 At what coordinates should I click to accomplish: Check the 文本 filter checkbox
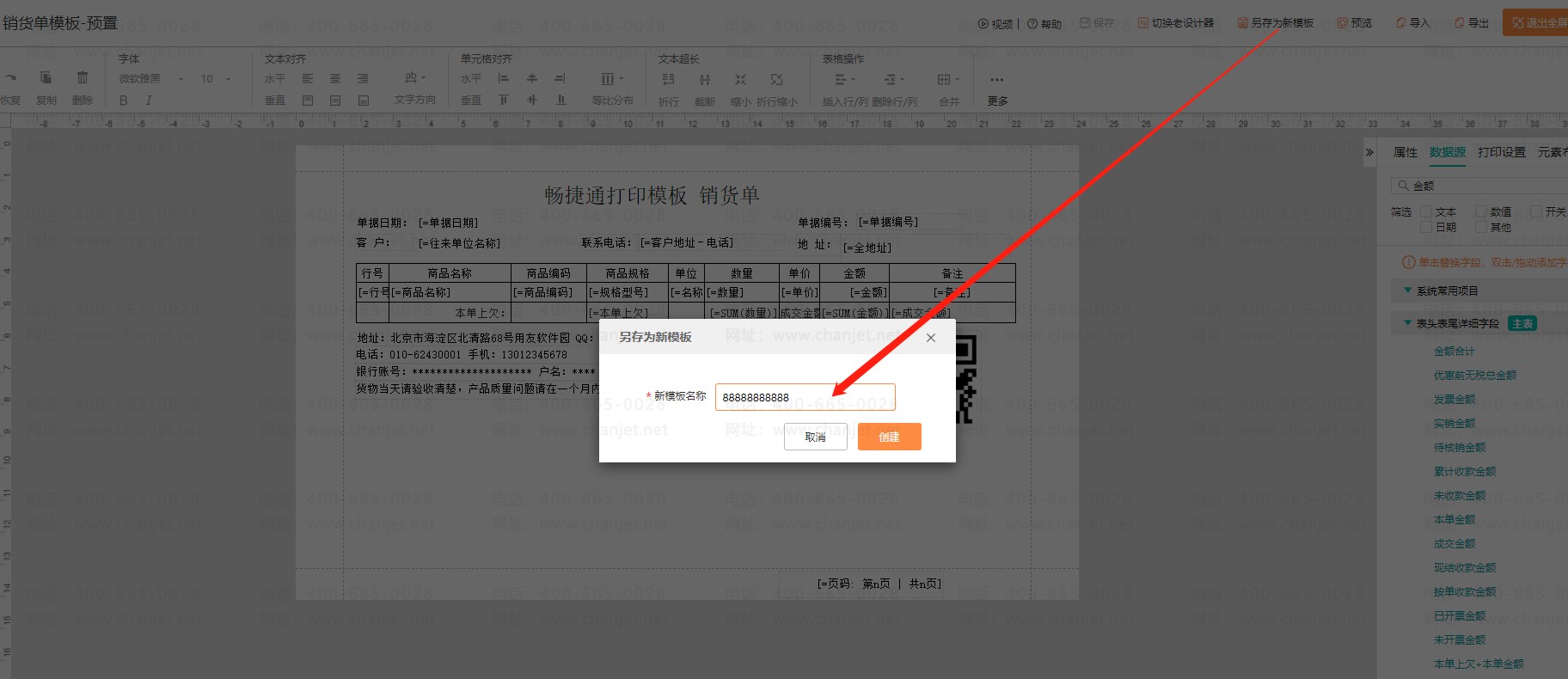(x=1426, y=211)
